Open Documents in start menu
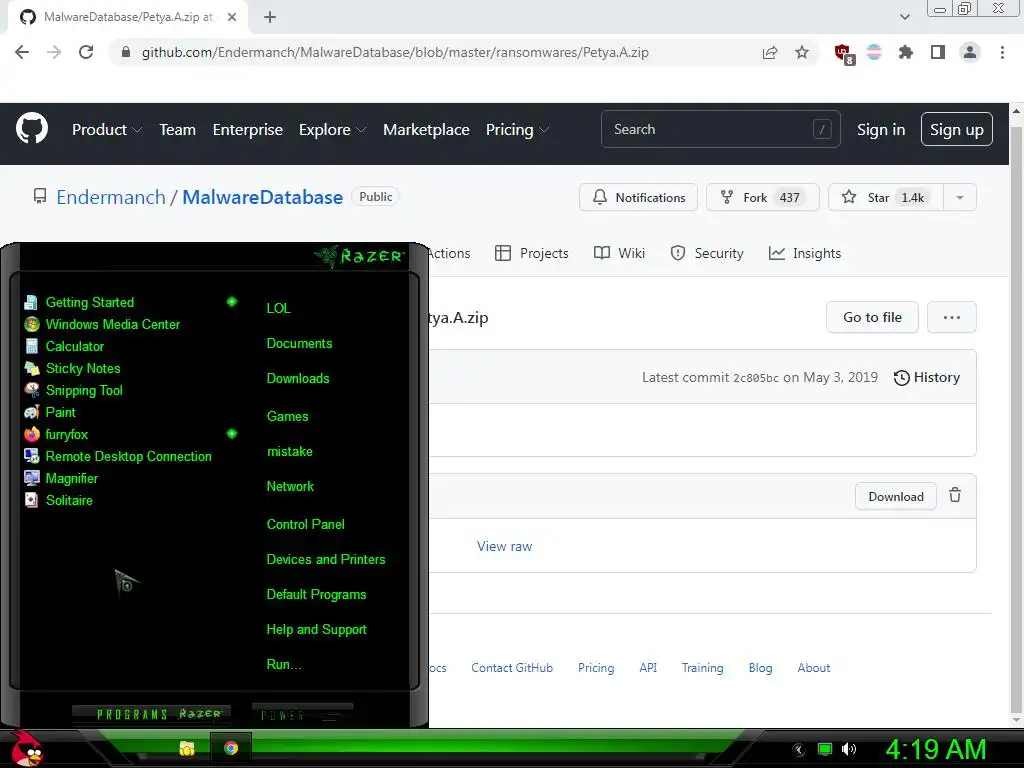1024x768 pixels. 299,344
